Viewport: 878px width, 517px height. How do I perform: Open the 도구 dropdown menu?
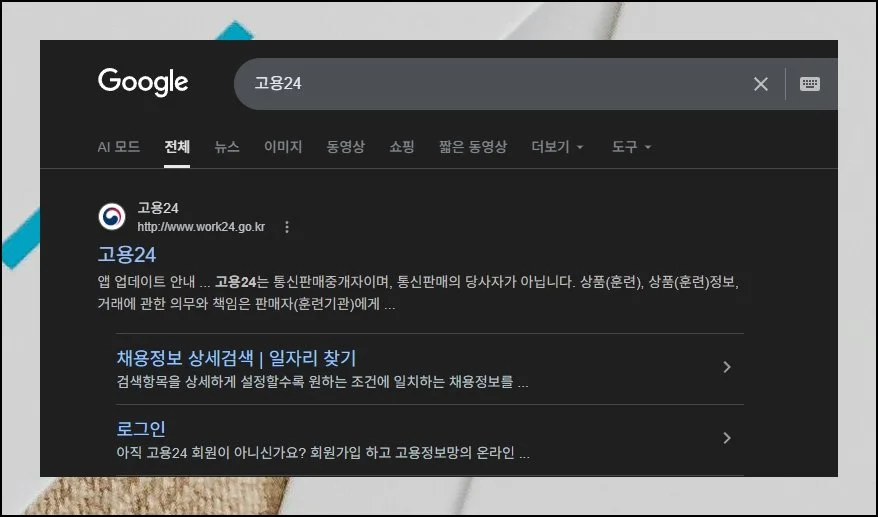[631, 147]
